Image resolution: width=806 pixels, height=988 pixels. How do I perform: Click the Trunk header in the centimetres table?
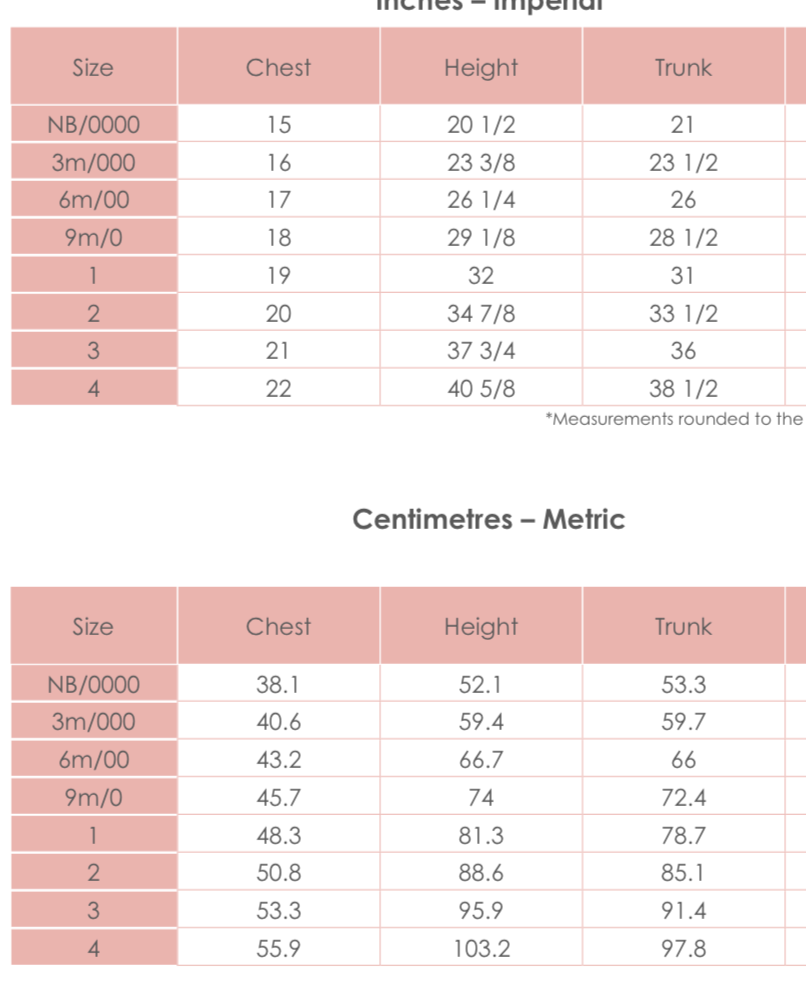click(683, 627)
